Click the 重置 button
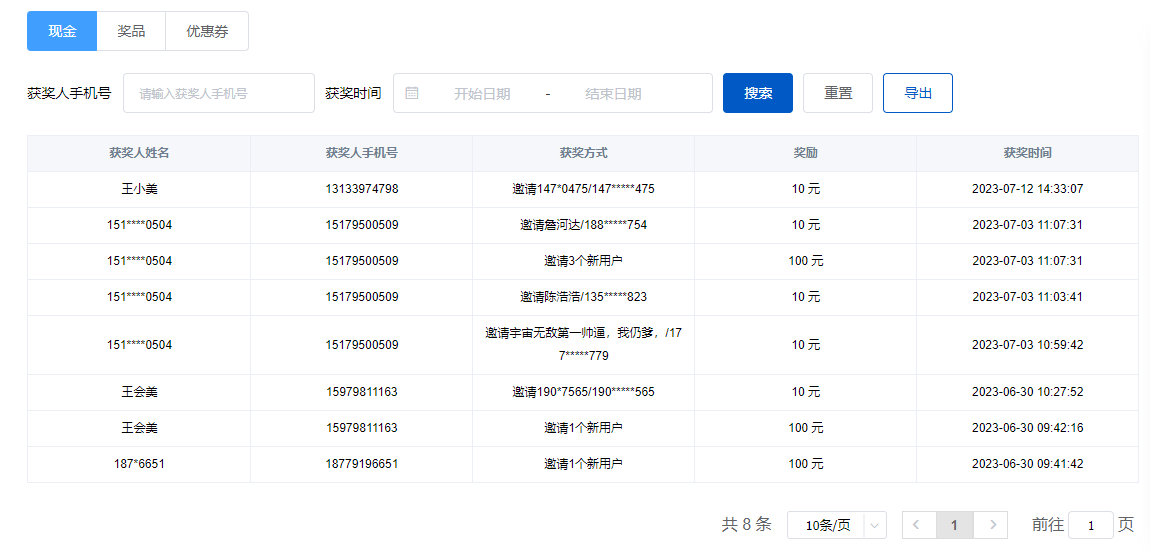Screen dimensions: 1150x552 pyautogui.click(x=838, y=93)
